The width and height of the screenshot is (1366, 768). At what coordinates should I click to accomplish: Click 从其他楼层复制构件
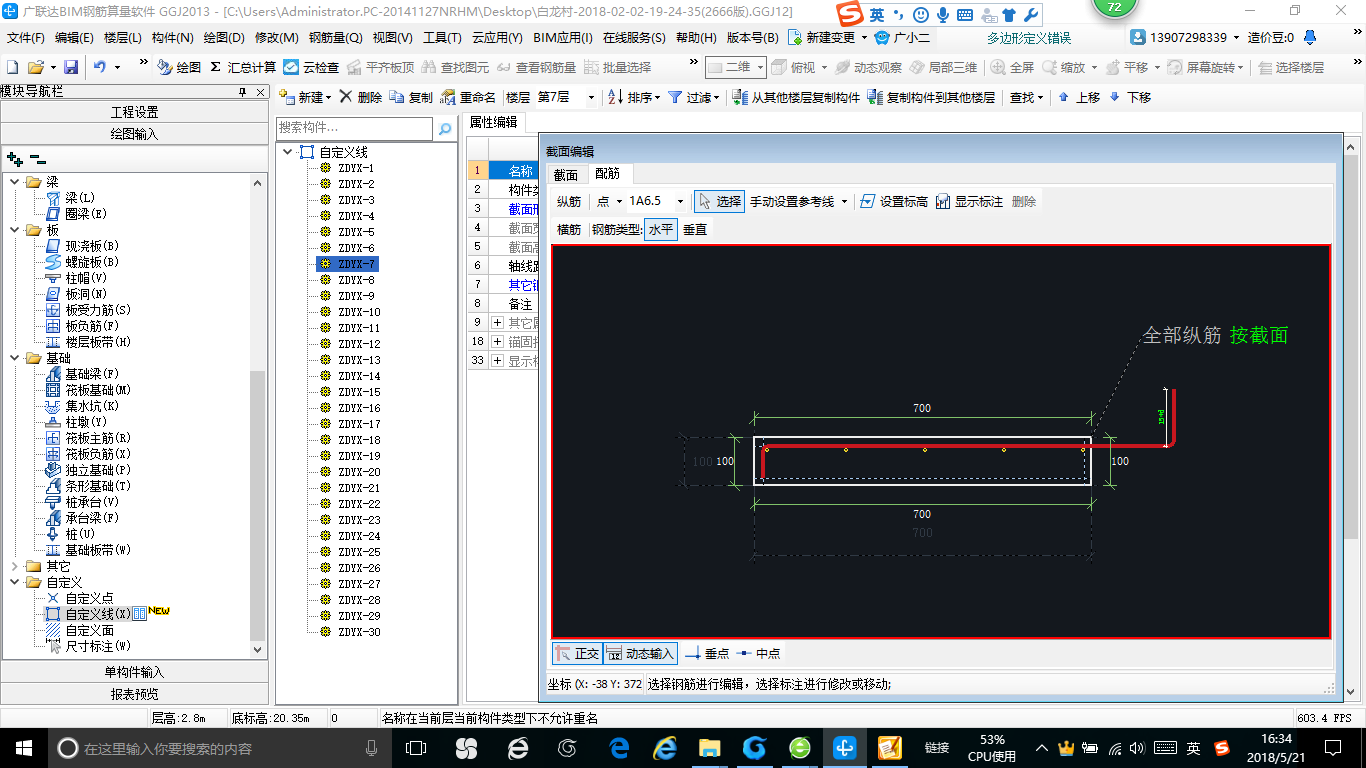click(x=796, y=97)
